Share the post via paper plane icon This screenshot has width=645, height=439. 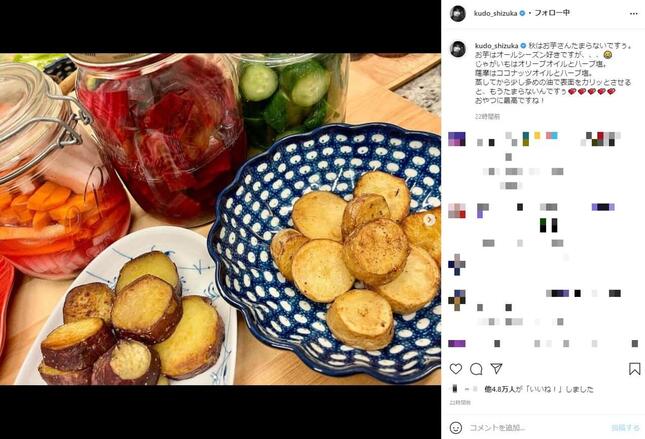[497, 368]
